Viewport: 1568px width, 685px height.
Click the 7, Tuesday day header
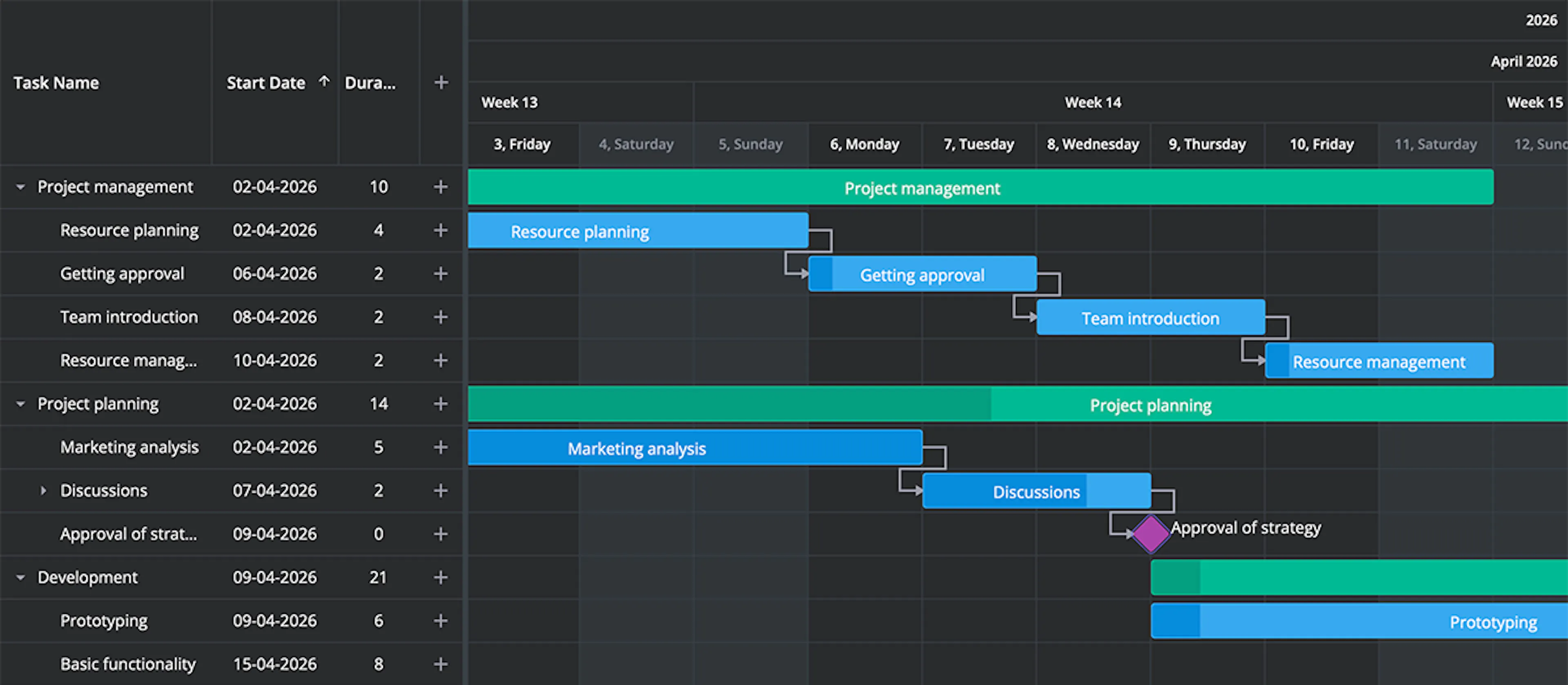point(979,144)
